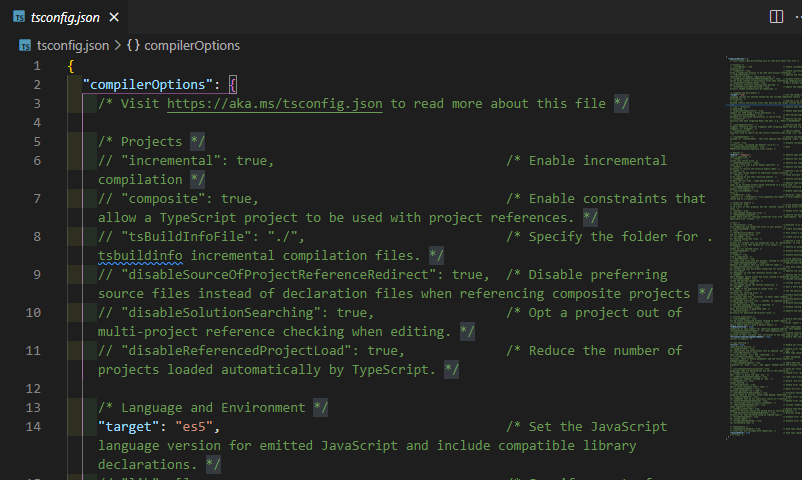
Task: Click the Split Editor Right icon
Action: 776,17
